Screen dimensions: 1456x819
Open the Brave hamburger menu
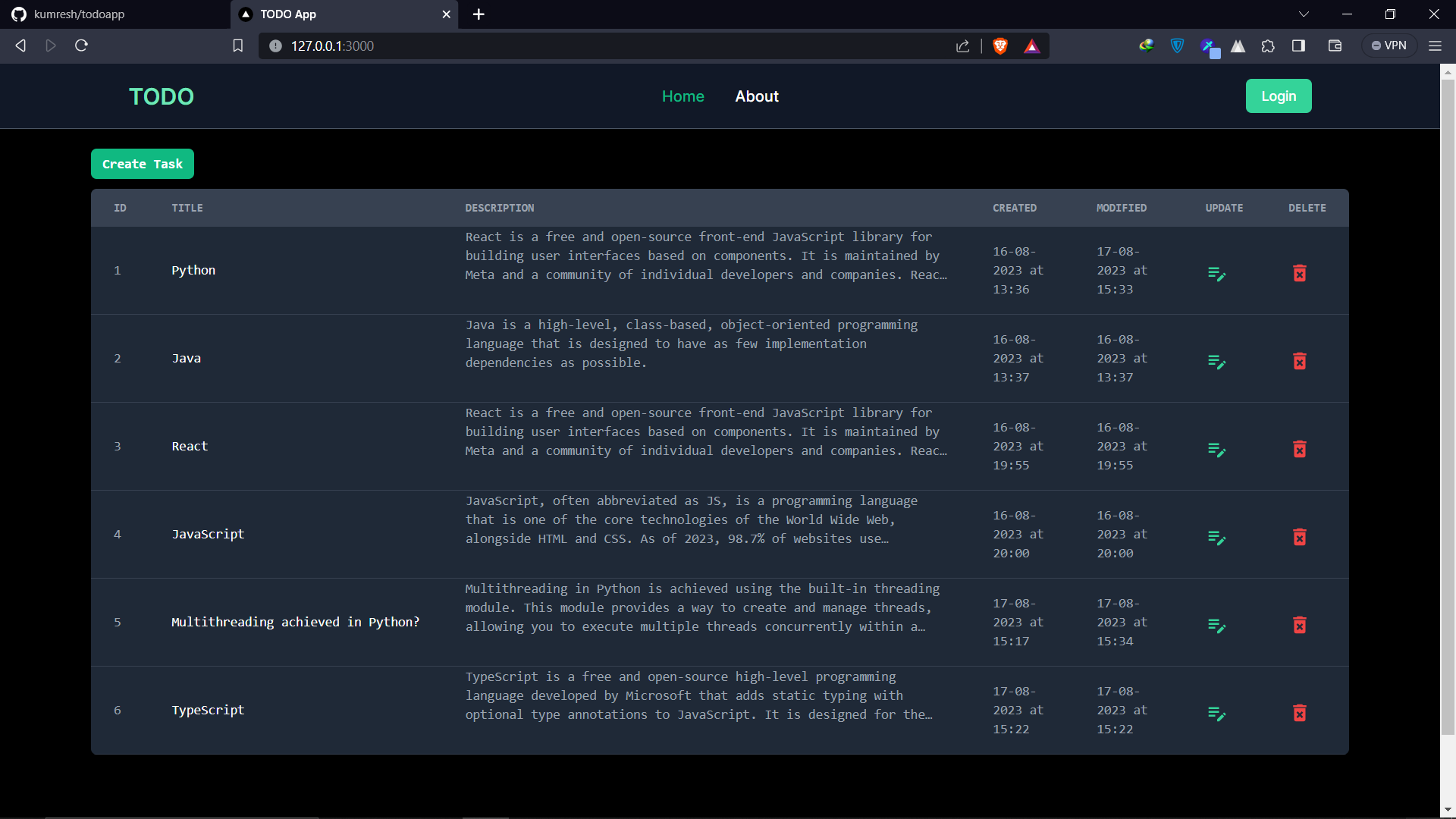coord(1435,46)
